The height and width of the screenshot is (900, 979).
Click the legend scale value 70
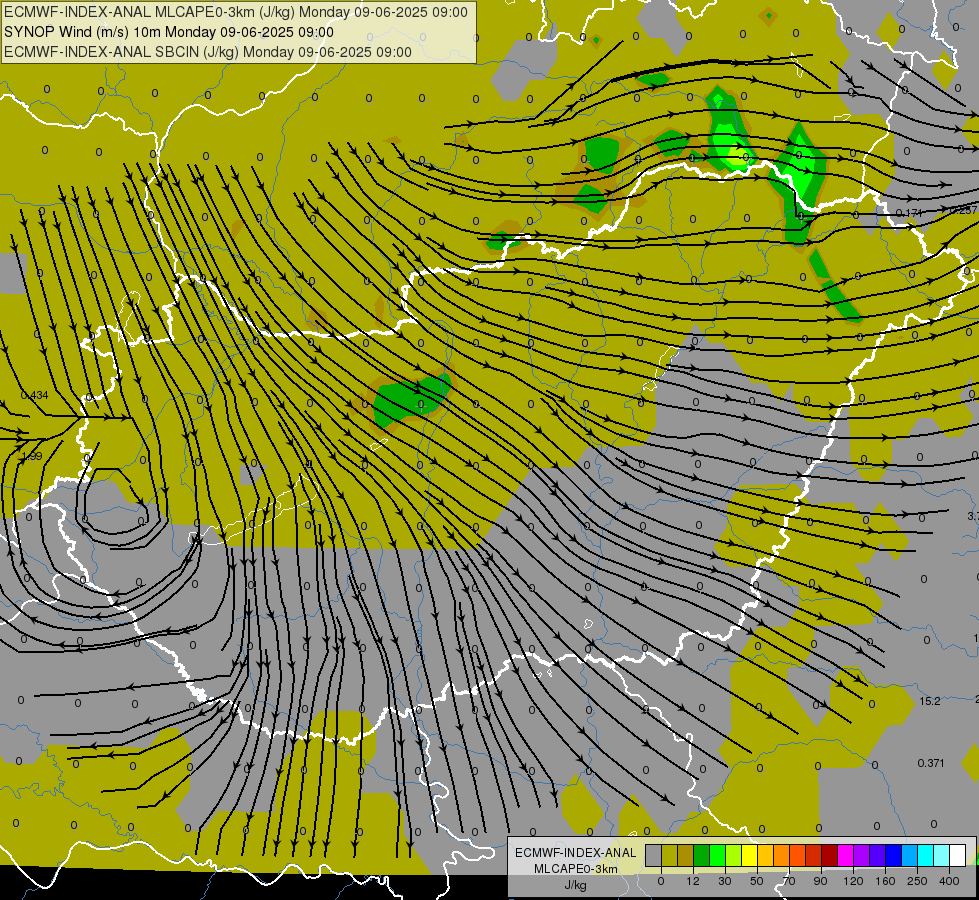789,881
